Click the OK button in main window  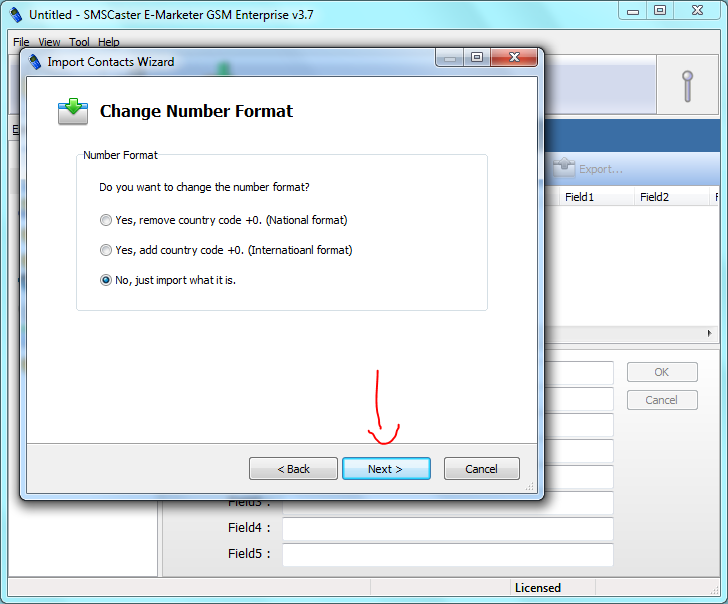click(662, 372)
